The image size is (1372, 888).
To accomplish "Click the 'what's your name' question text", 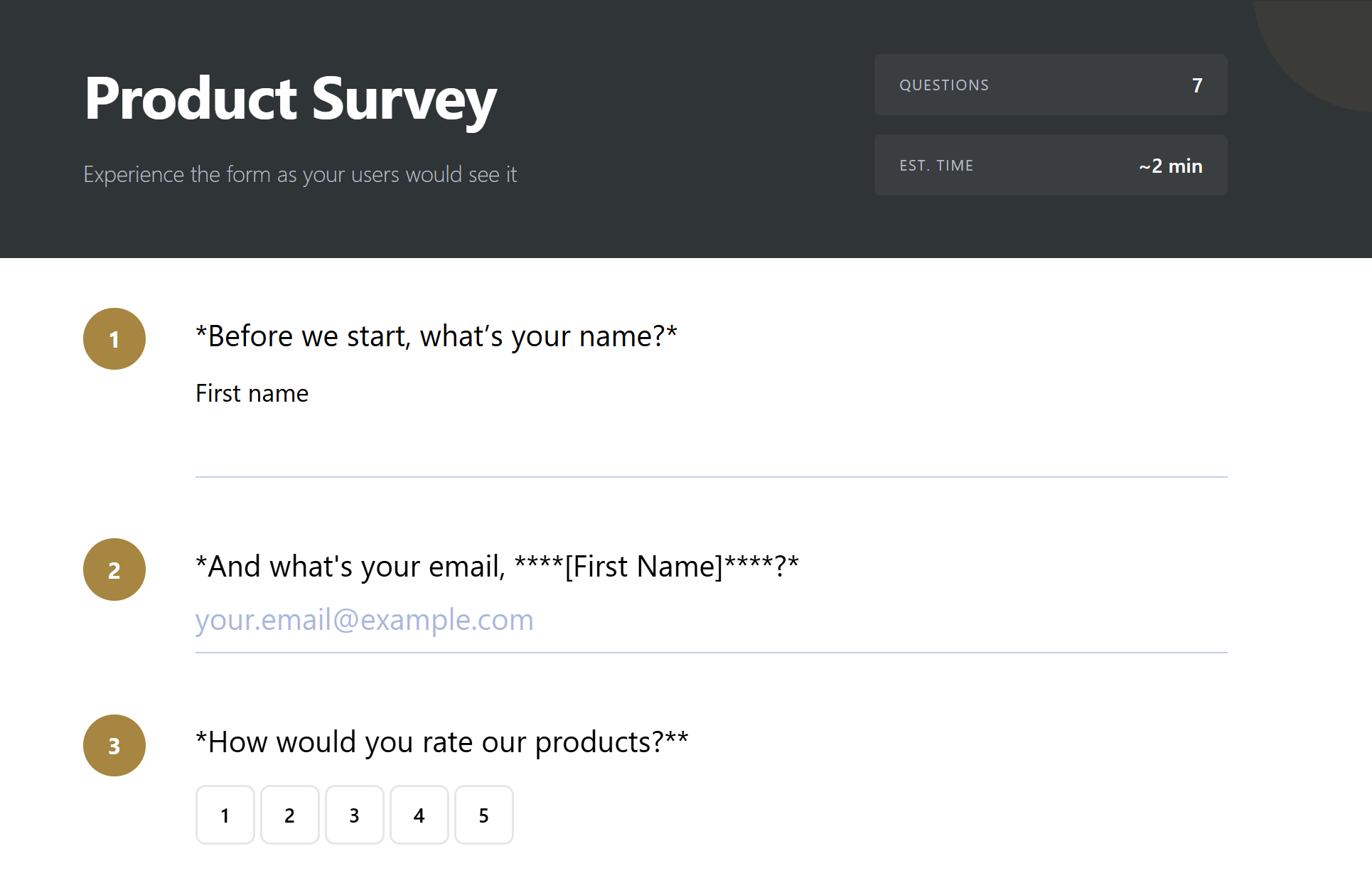I will pyautogui.click(x=436, y=336).
